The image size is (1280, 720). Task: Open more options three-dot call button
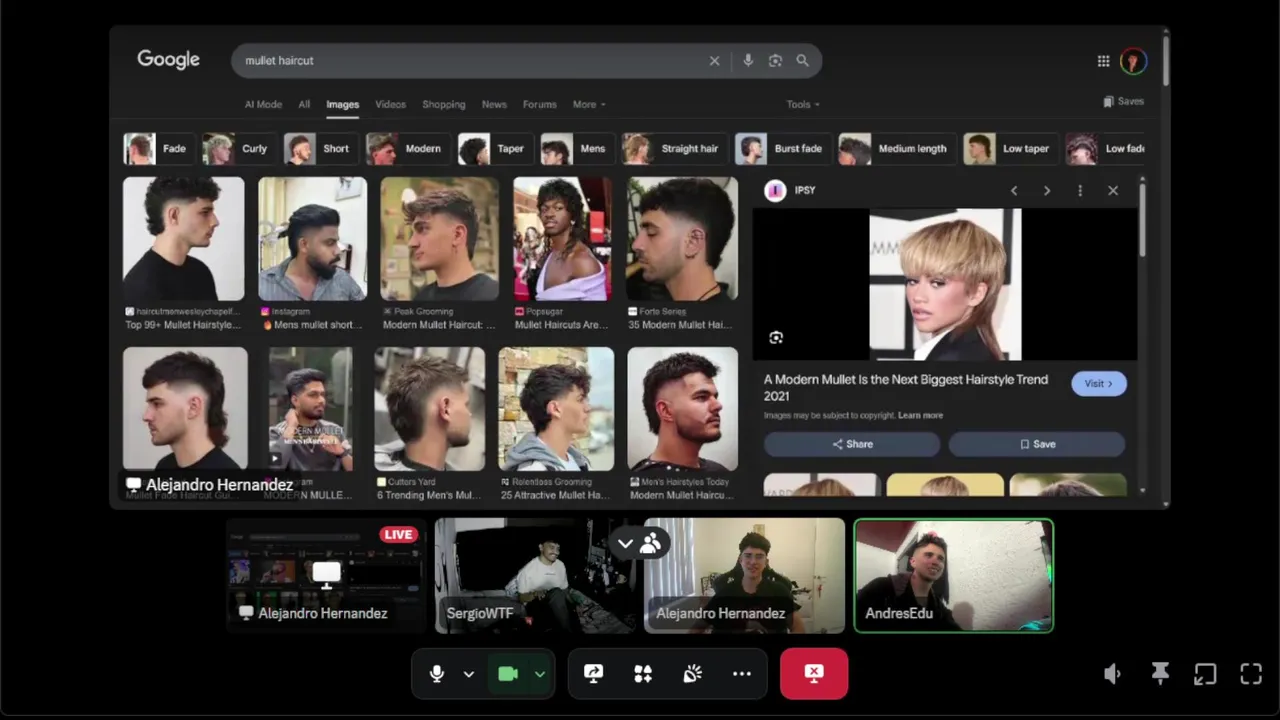point(742,674)
